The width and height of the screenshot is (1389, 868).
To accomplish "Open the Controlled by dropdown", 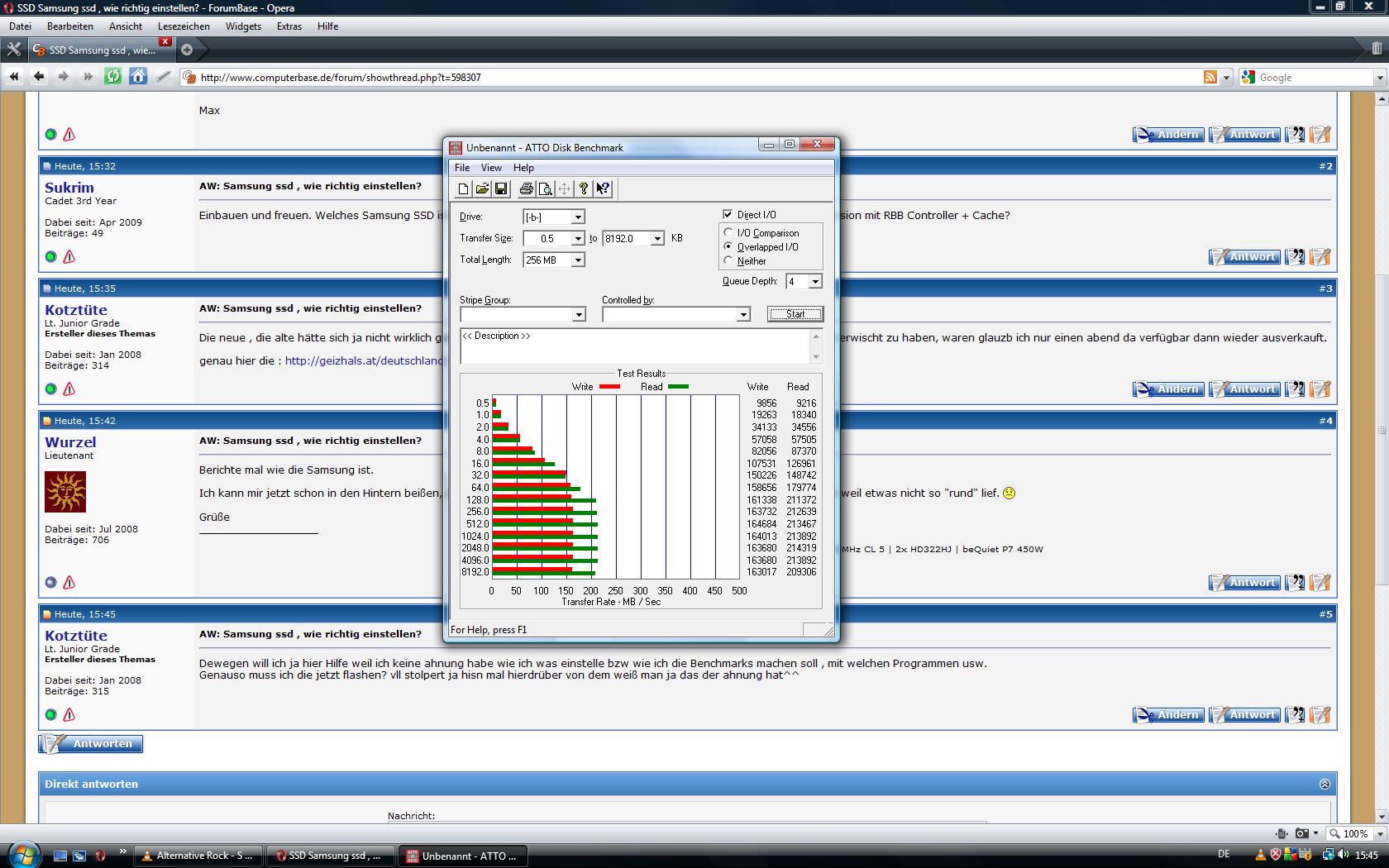I will [743, 314].
